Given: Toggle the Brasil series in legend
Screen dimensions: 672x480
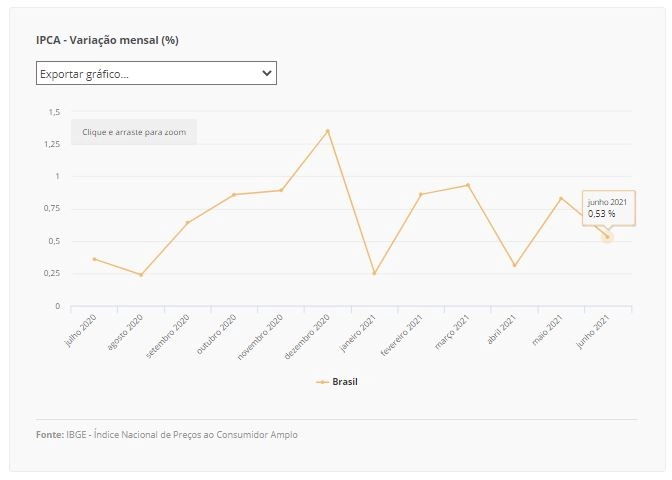Looking at the screenshot, I should (337, 382).
